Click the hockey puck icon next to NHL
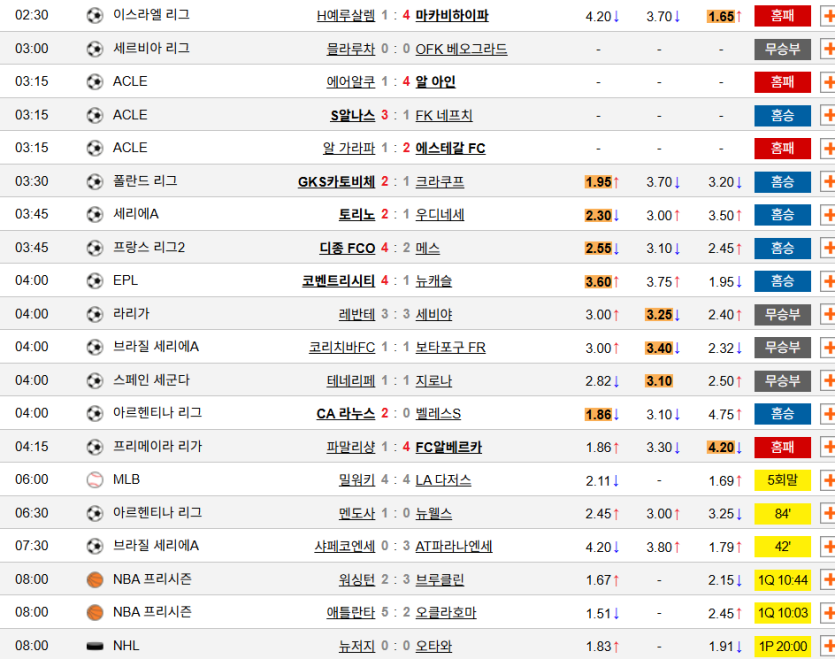The height and width of the screenshot is (659, 835). pos(95,646)
